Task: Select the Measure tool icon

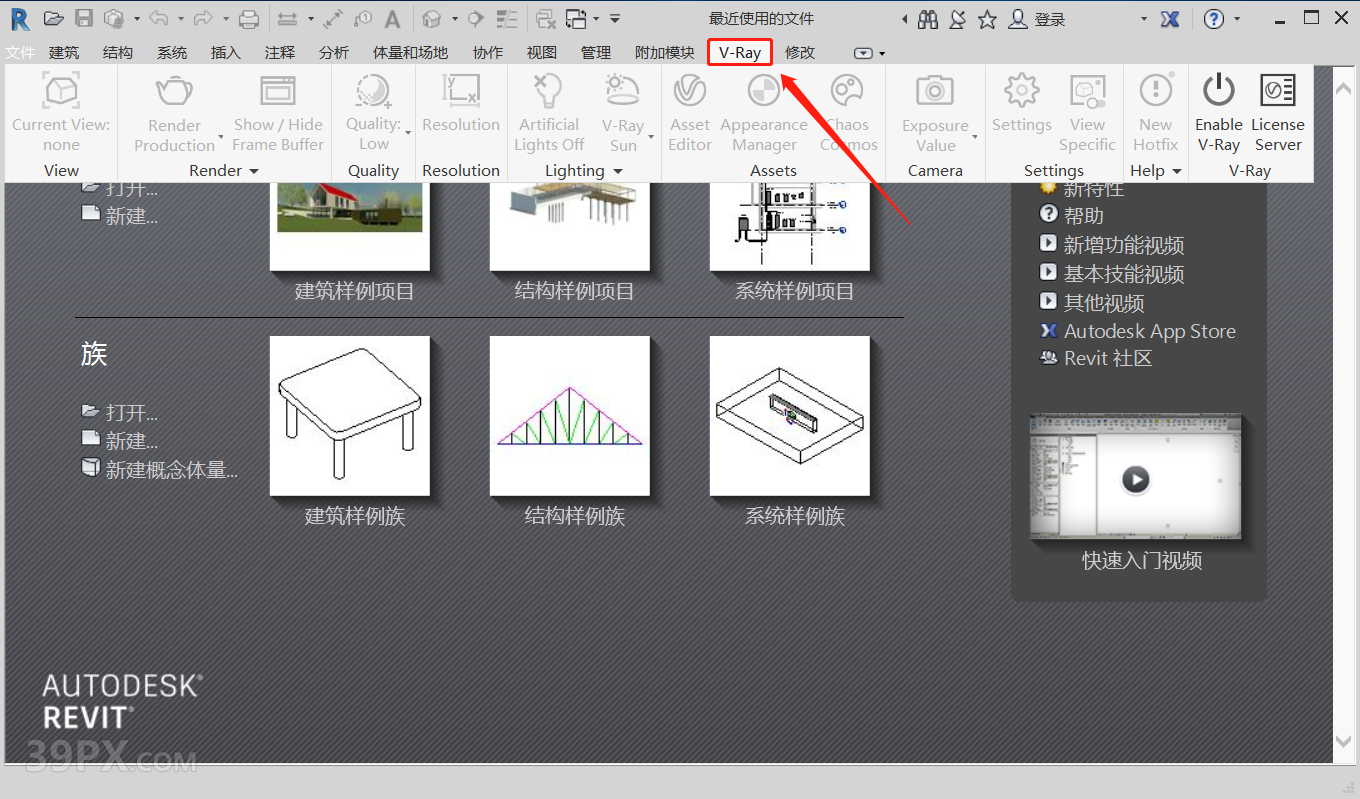Action: click(x=287, y=18)
